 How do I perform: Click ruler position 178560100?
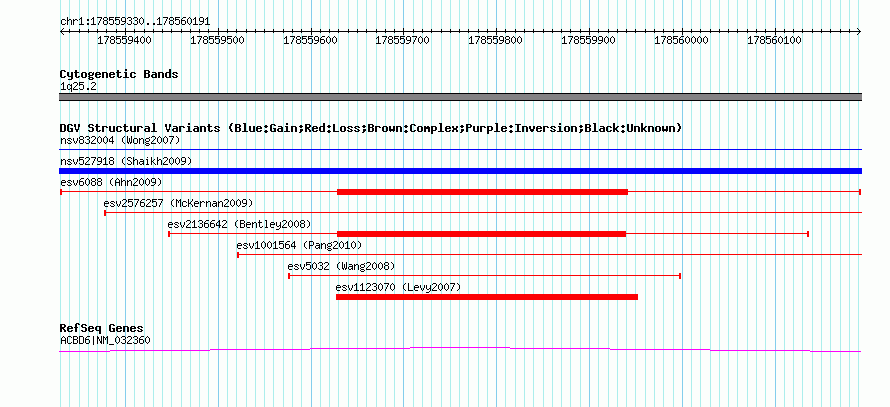(774, 40)
